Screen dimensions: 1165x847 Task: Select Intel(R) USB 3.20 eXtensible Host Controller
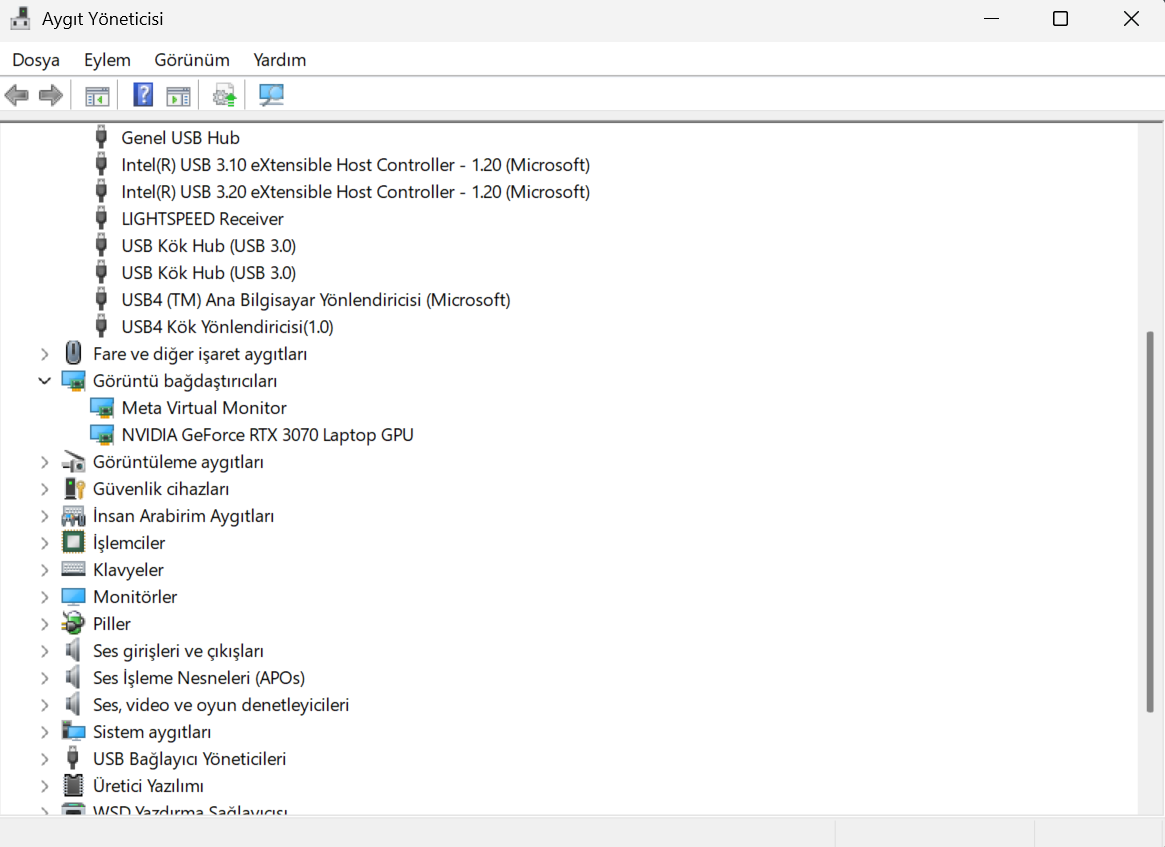355,192
